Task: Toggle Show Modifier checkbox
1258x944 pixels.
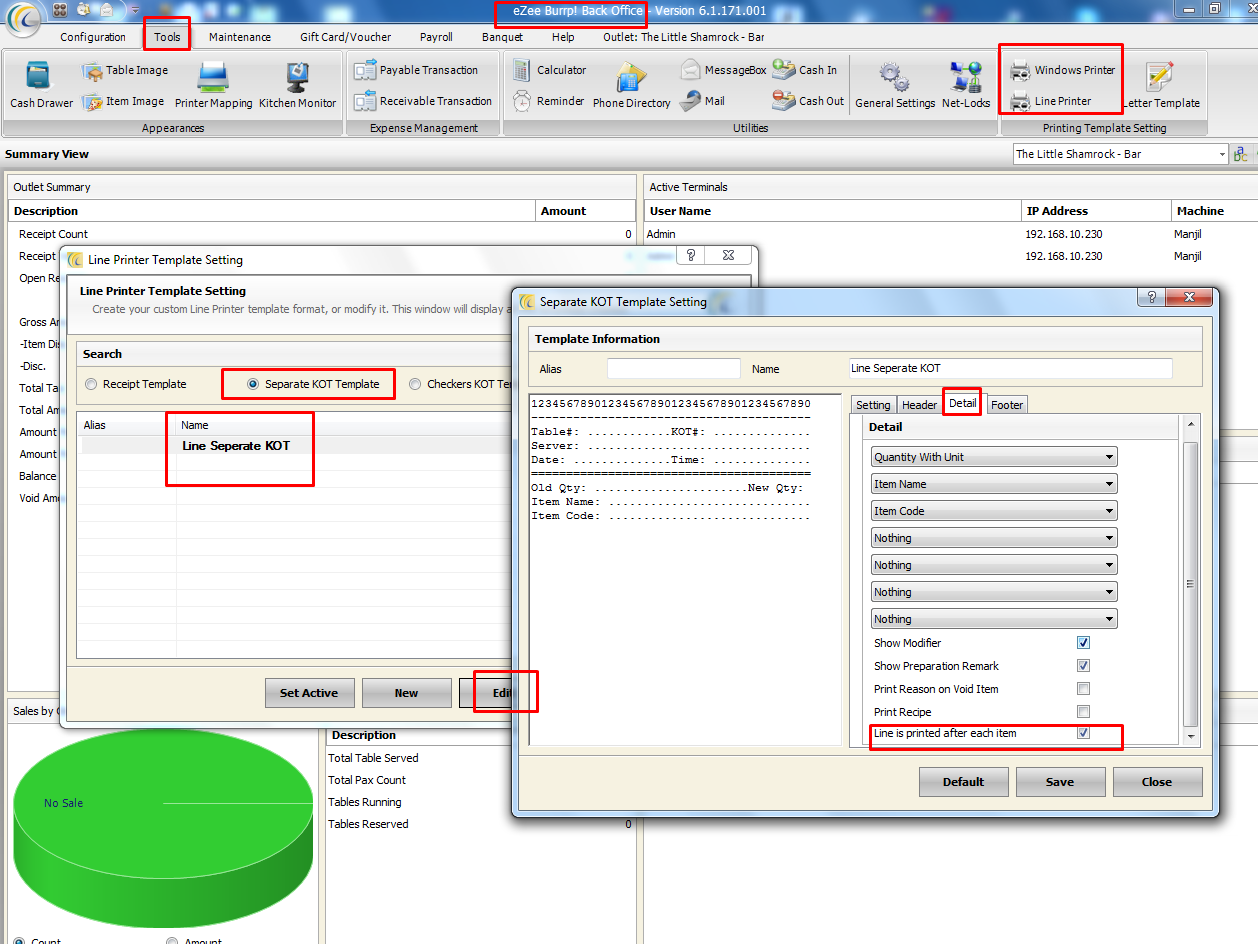Action: click(x=1083, y=643)
